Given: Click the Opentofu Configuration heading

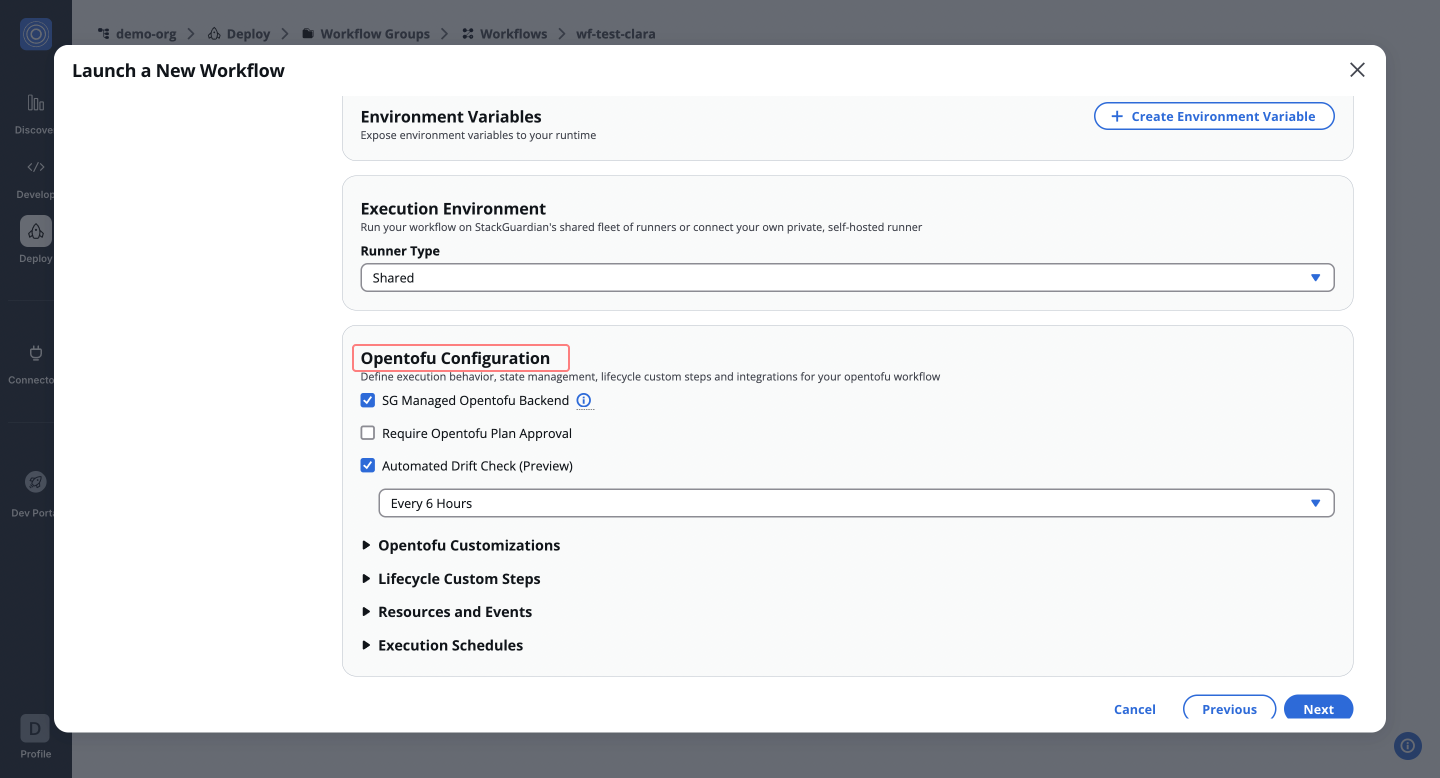Looking at the screenshot, I should point(455,358).
